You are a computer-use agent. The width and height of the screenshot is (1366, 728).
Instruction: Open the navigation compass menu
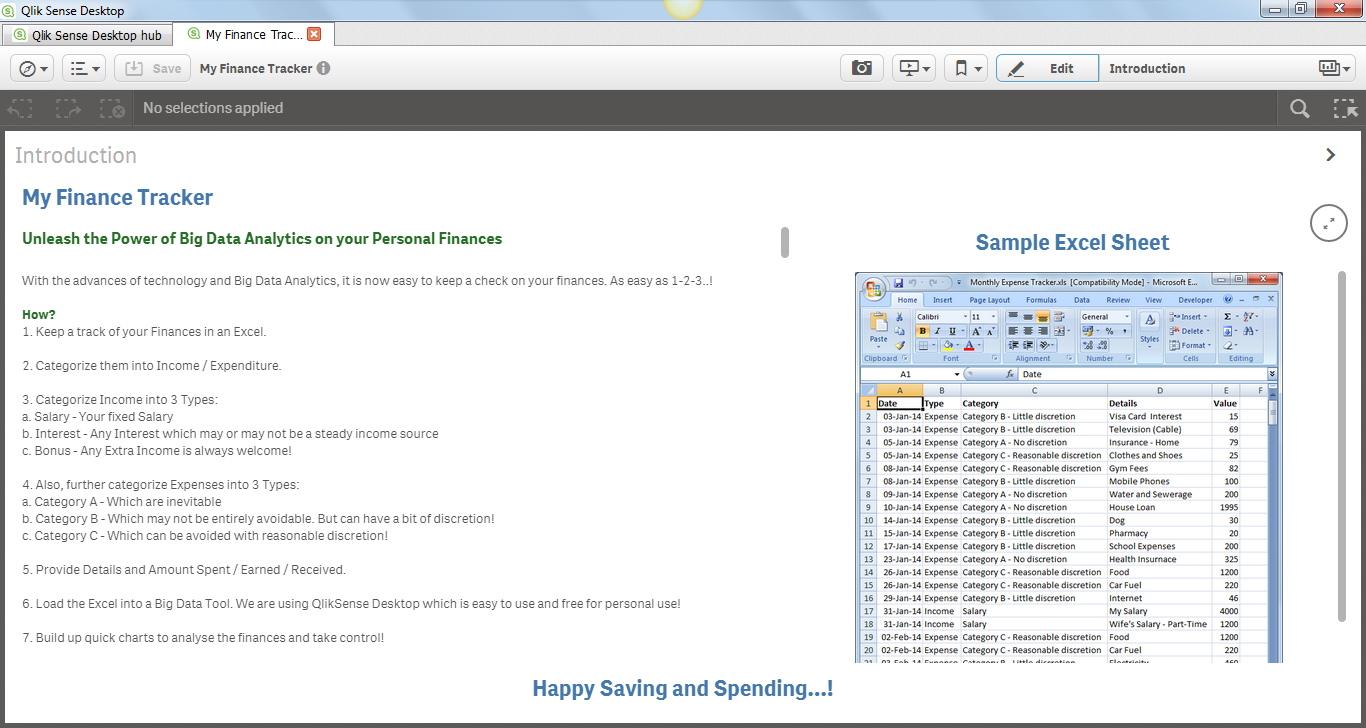coord(32,68)
